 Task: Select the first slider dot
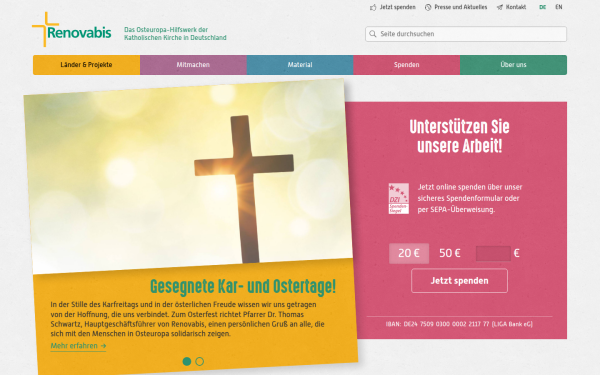tap(187, 361)
